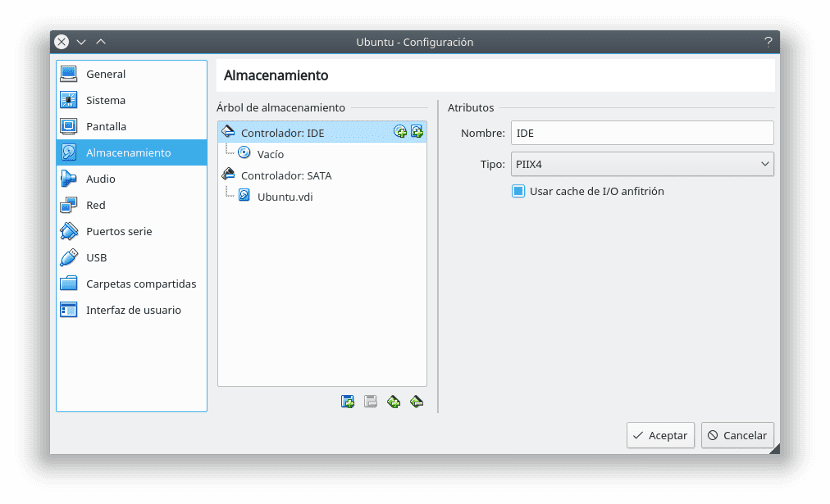Switch to the Sistema settings page
This screenshot has height=504, width=830.
coord(106,100)
